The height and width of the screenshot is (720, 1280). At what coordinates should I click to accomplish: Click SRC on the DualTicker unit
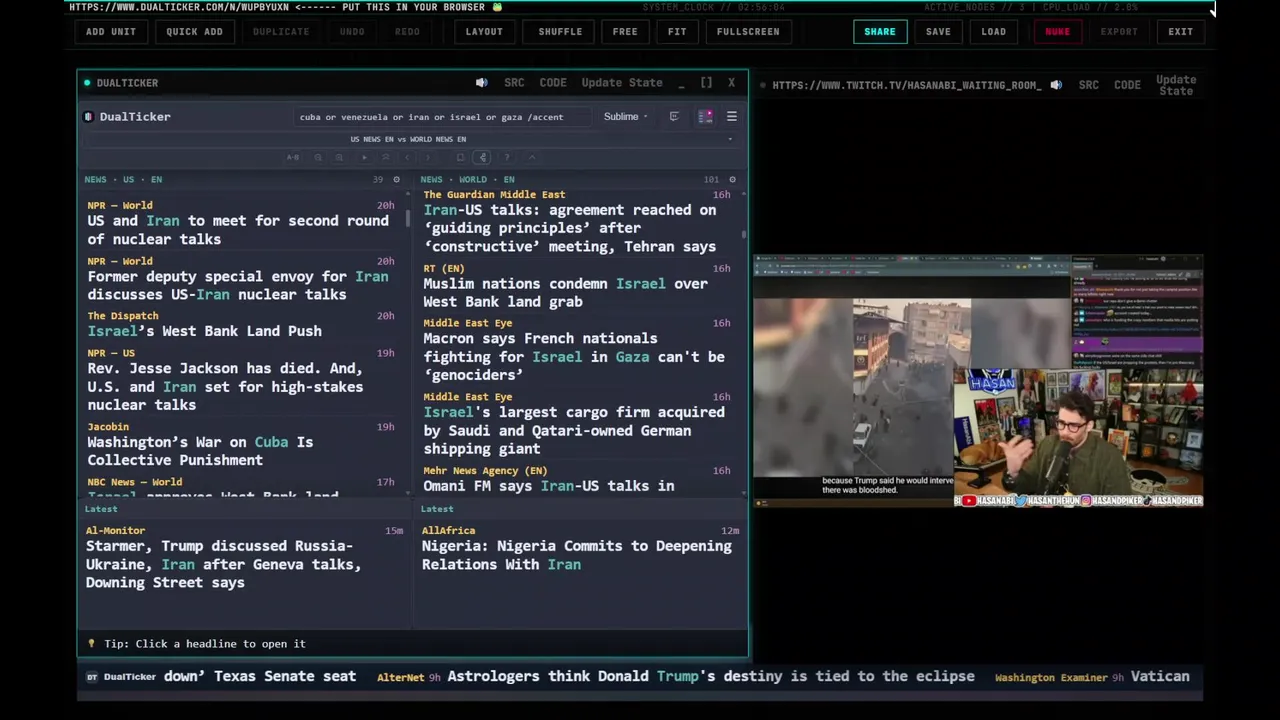(514, 83)
